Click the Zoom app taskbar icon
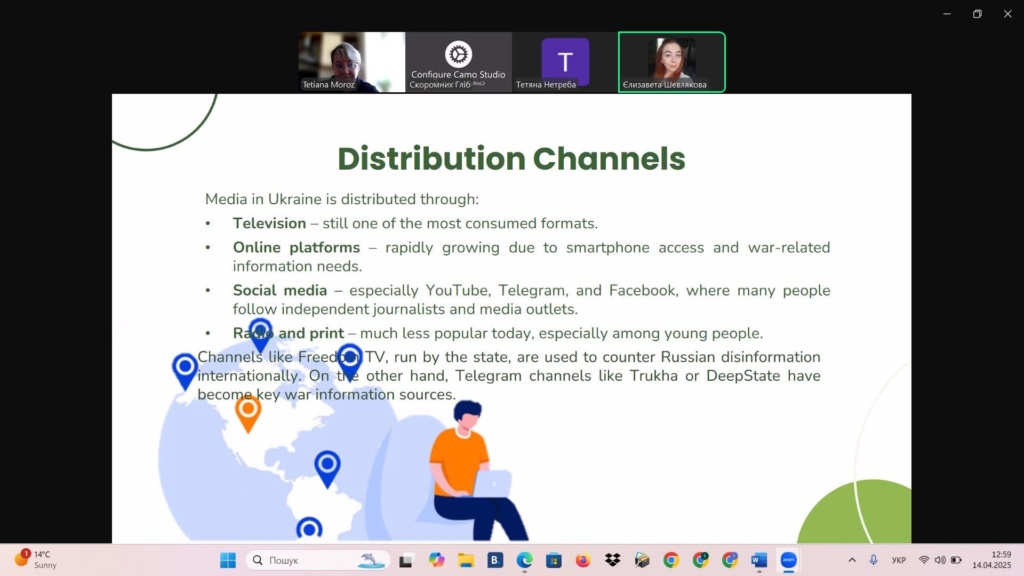 [789, 560]
